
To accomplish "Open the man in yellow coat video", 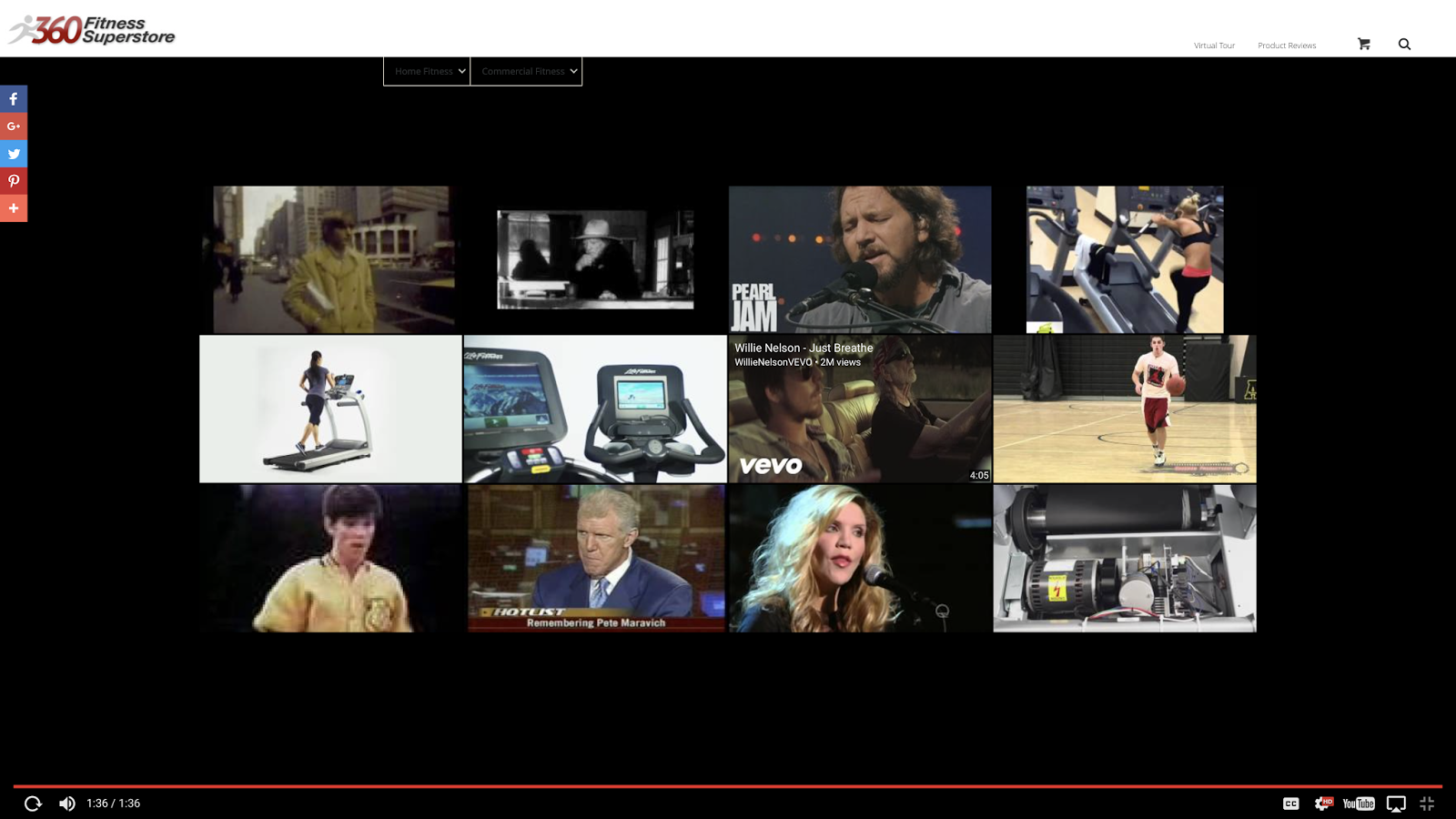I will (333, 259).
